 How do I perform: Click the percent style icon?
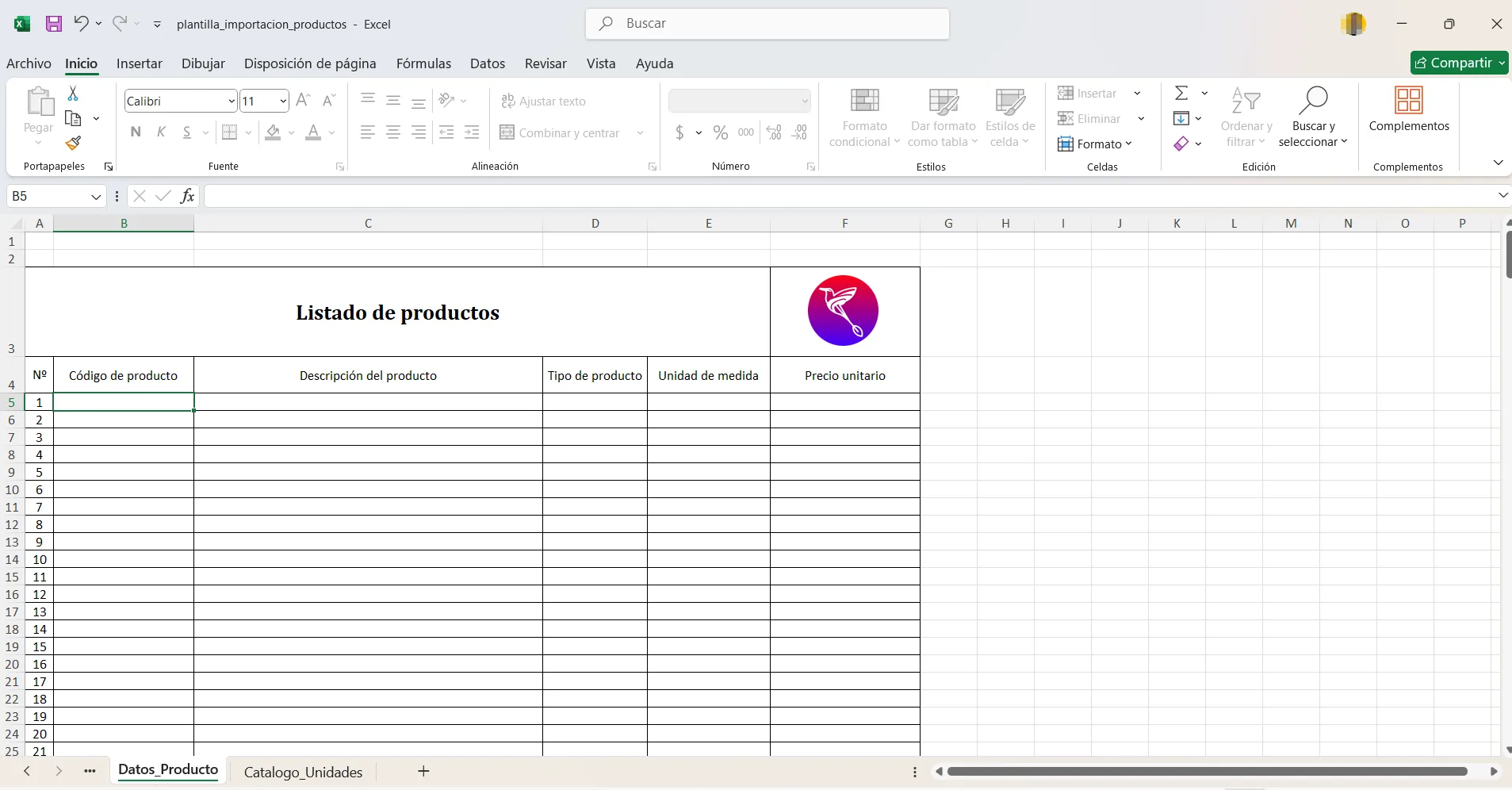tap(720, 132)
